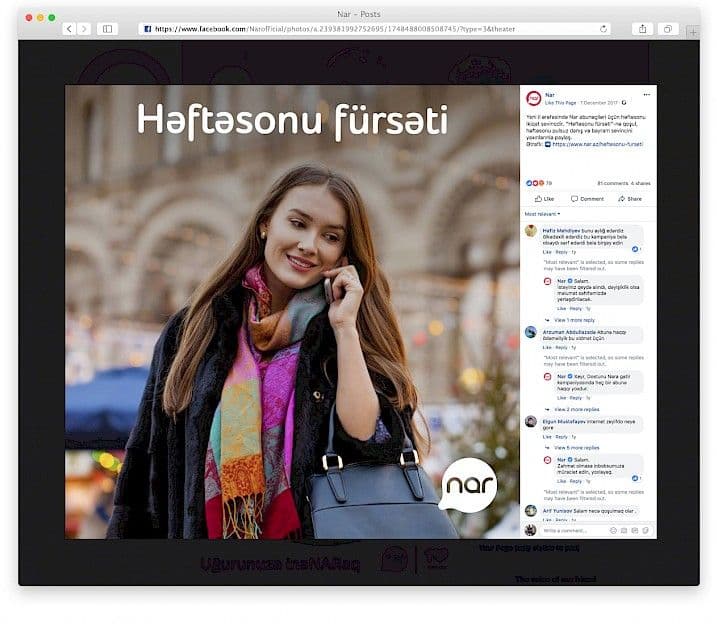Click the Safari back navigation arrow
This screenshot has height=624, width=717.
69,29
